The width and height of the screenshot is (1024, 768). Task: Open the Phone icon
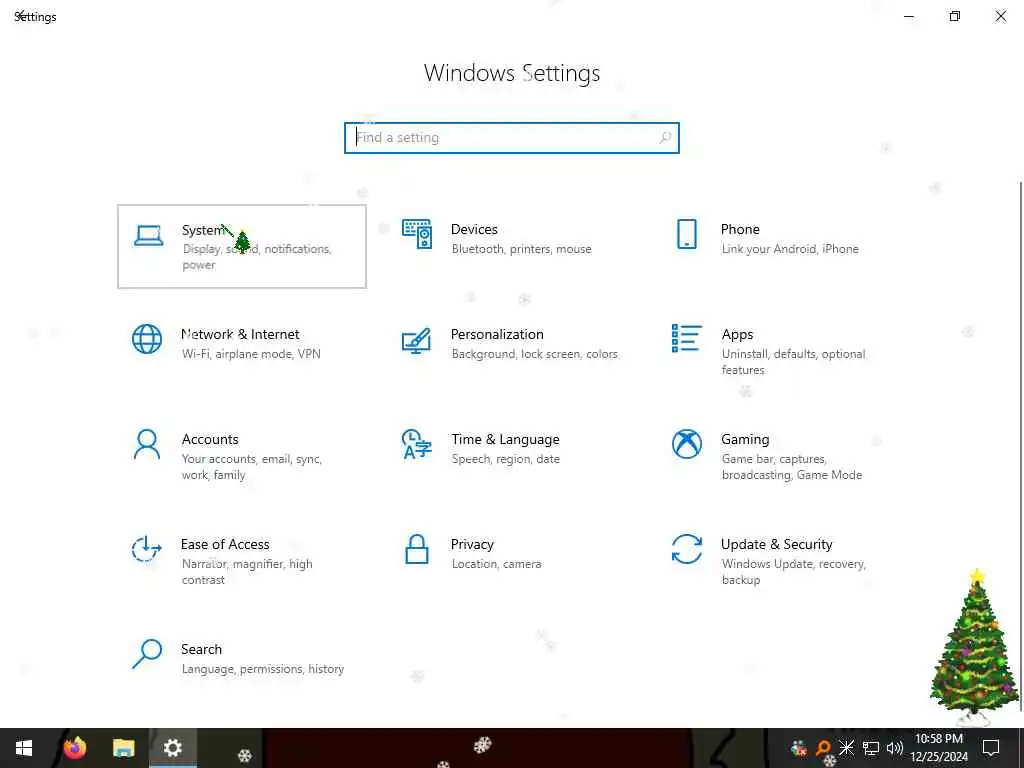click(686, 234)
